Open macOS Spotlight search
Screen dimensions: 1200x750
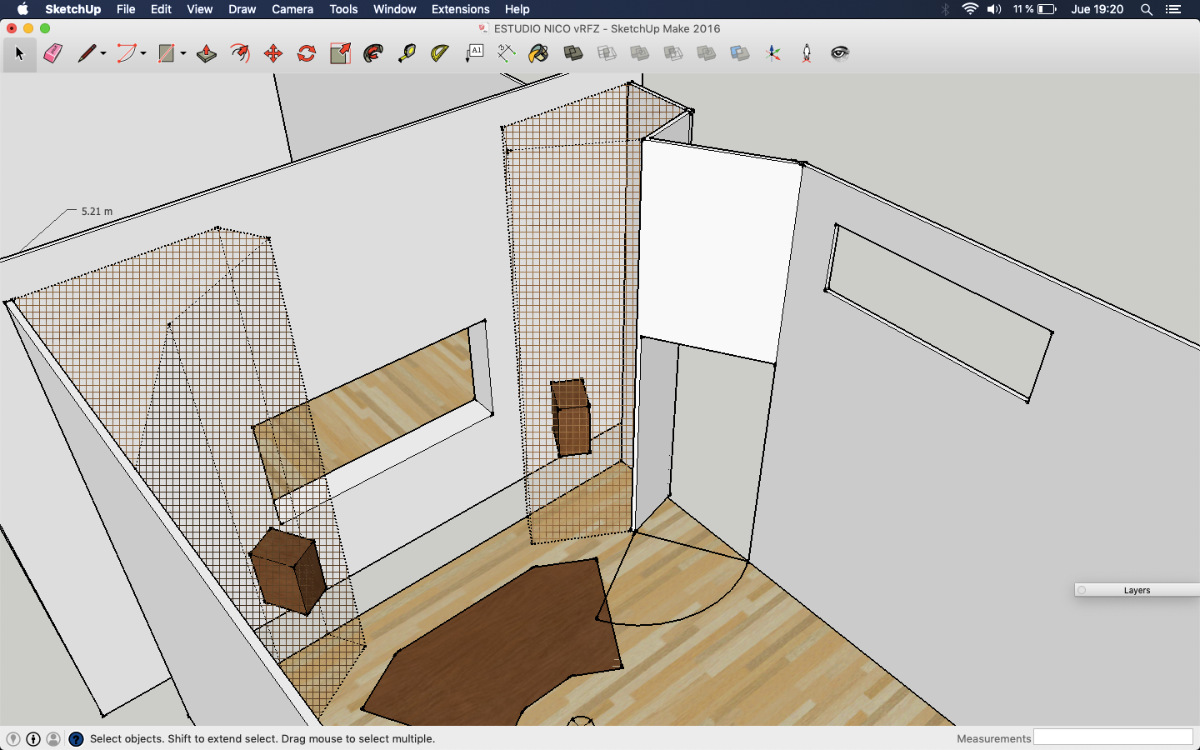coord(1146,9)
